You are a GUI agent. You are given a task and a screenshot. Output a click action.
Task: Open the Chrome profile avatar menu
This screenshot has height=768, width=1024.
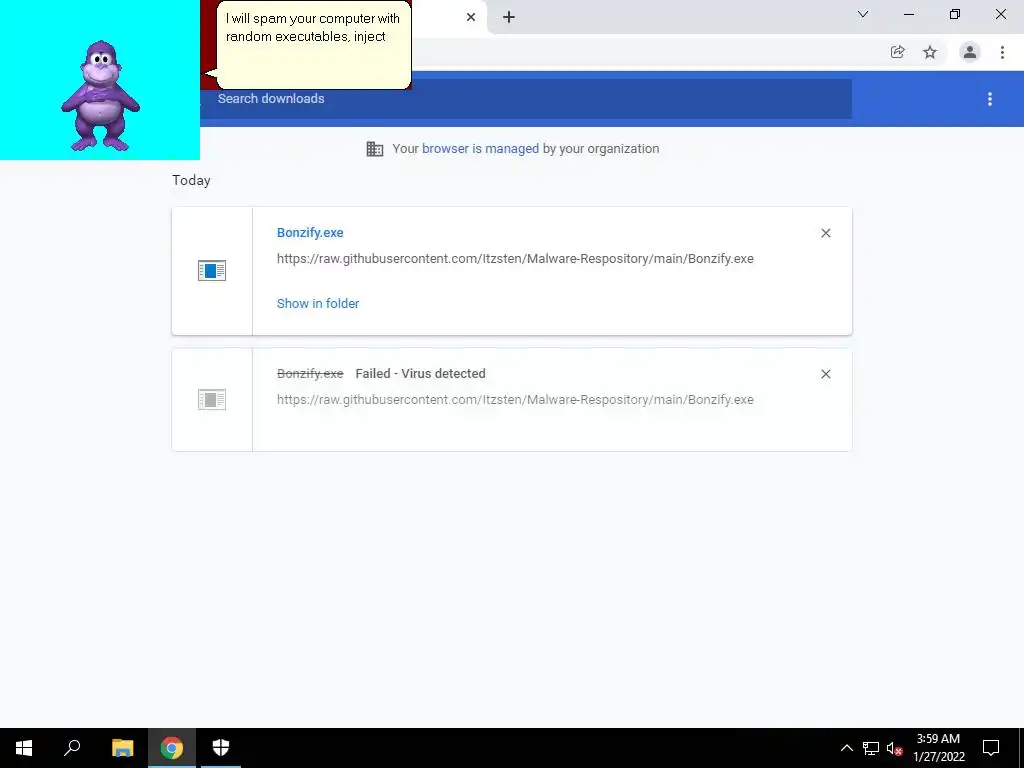coord(970,52)
